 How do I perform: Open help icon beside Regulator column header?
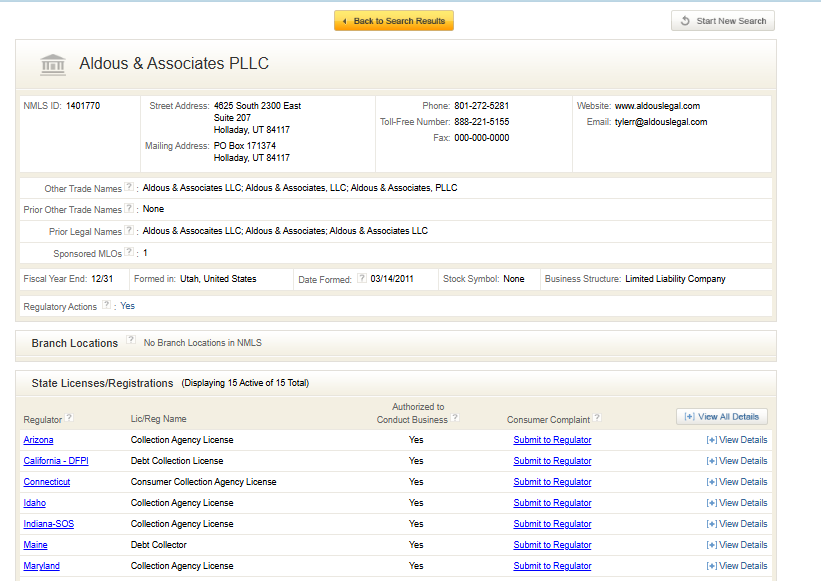tap(69, 418)
